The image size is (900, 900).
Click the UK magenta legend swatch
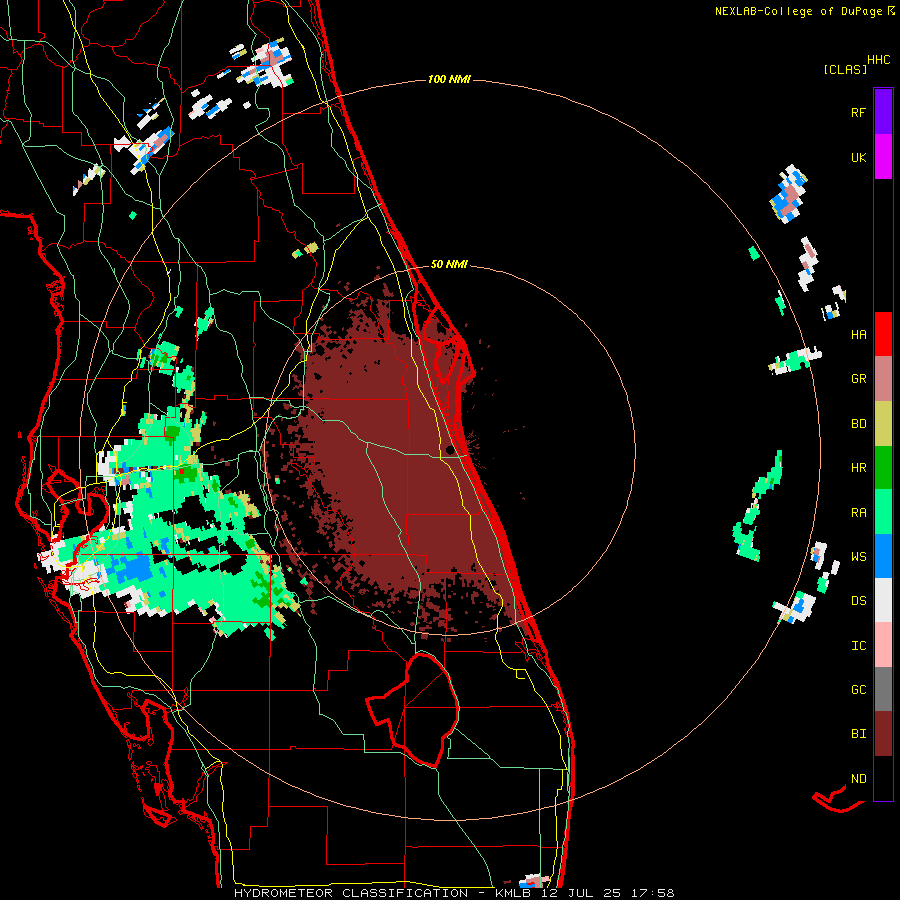point(883,157)
